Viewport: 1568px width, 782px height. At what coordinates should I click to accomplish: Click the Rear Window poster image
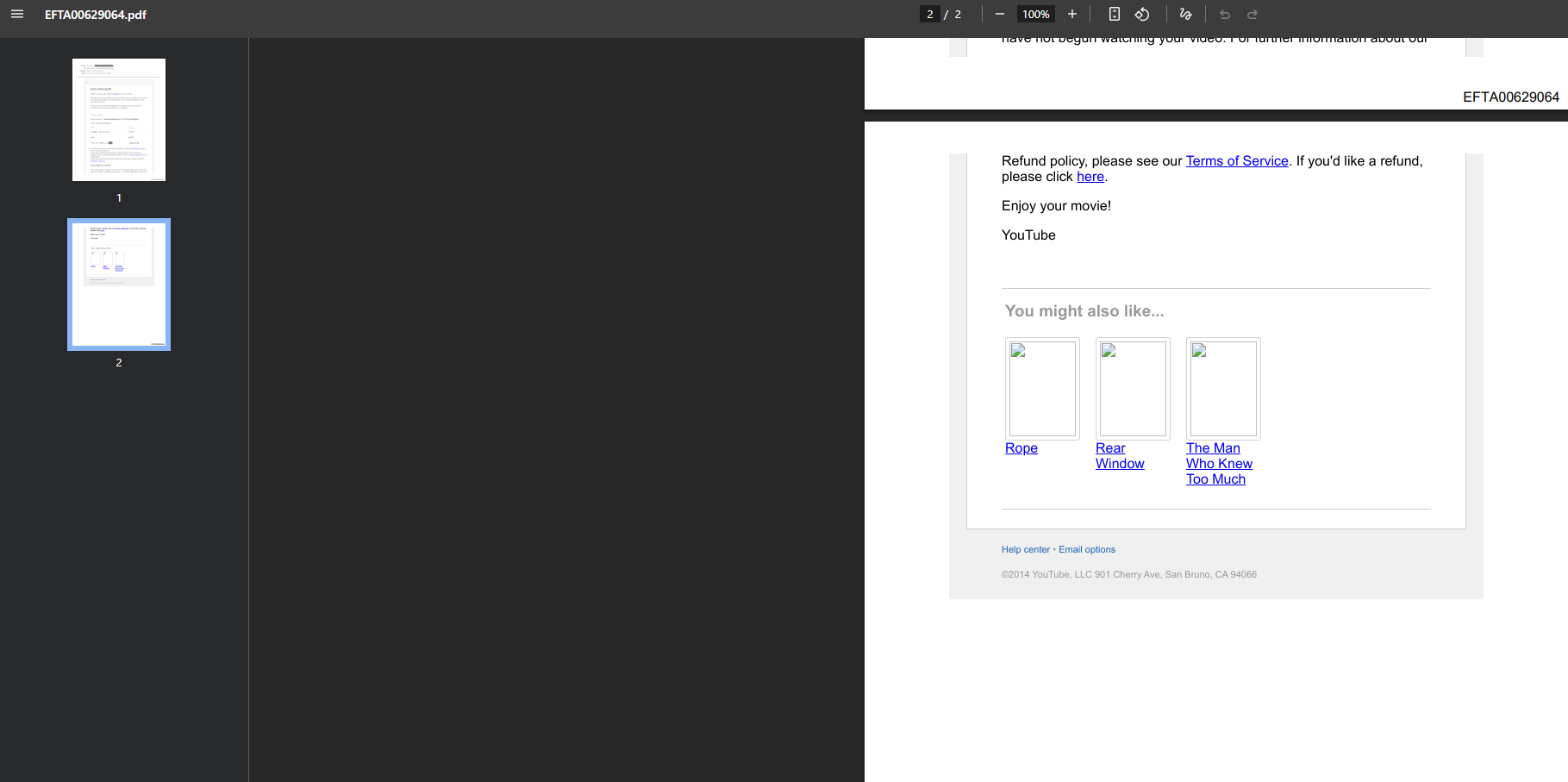[x=1133, y=389]
